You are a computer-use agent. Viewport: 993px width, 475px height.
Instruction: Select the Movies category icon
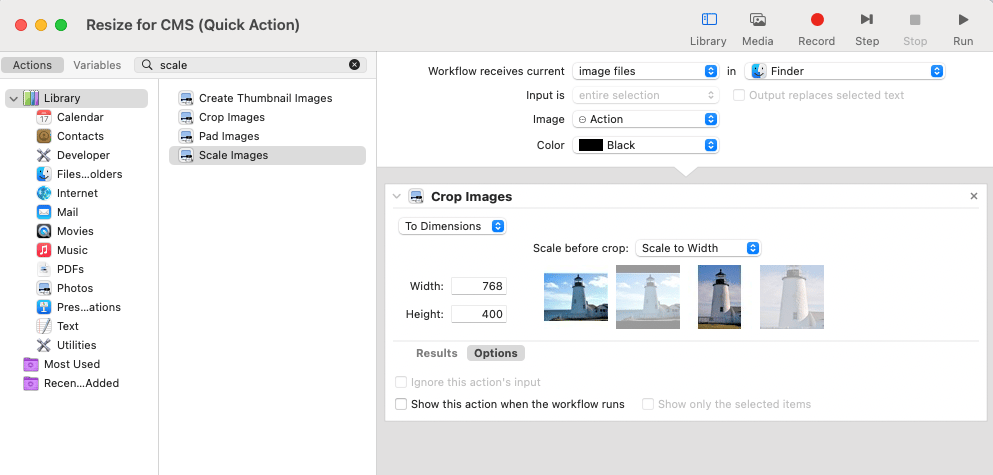[x=44, y=231]
